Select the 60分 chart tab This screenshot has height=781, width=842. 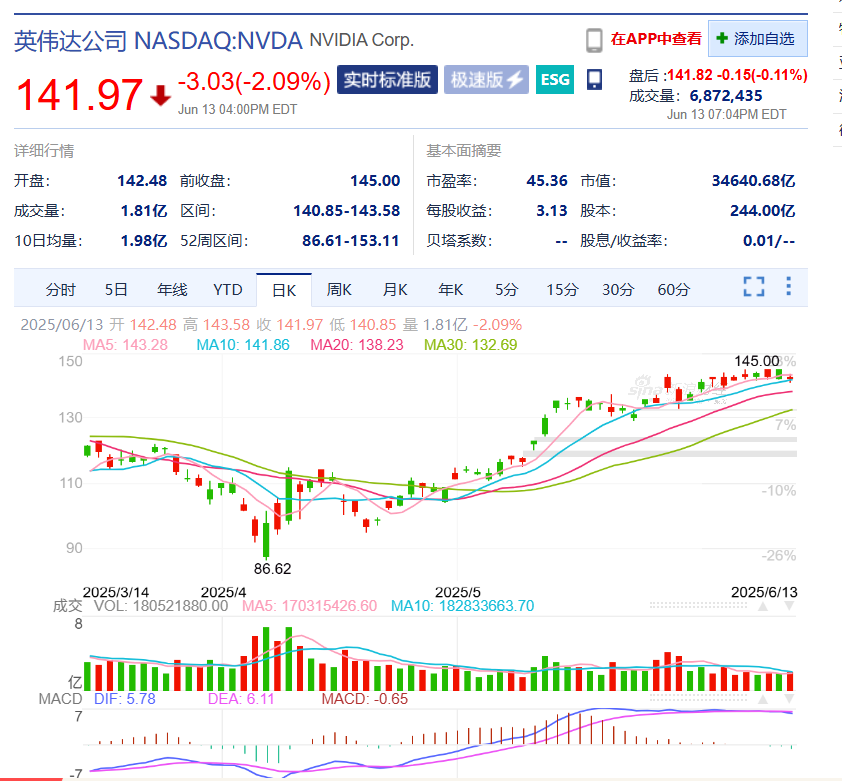(674, 290)
